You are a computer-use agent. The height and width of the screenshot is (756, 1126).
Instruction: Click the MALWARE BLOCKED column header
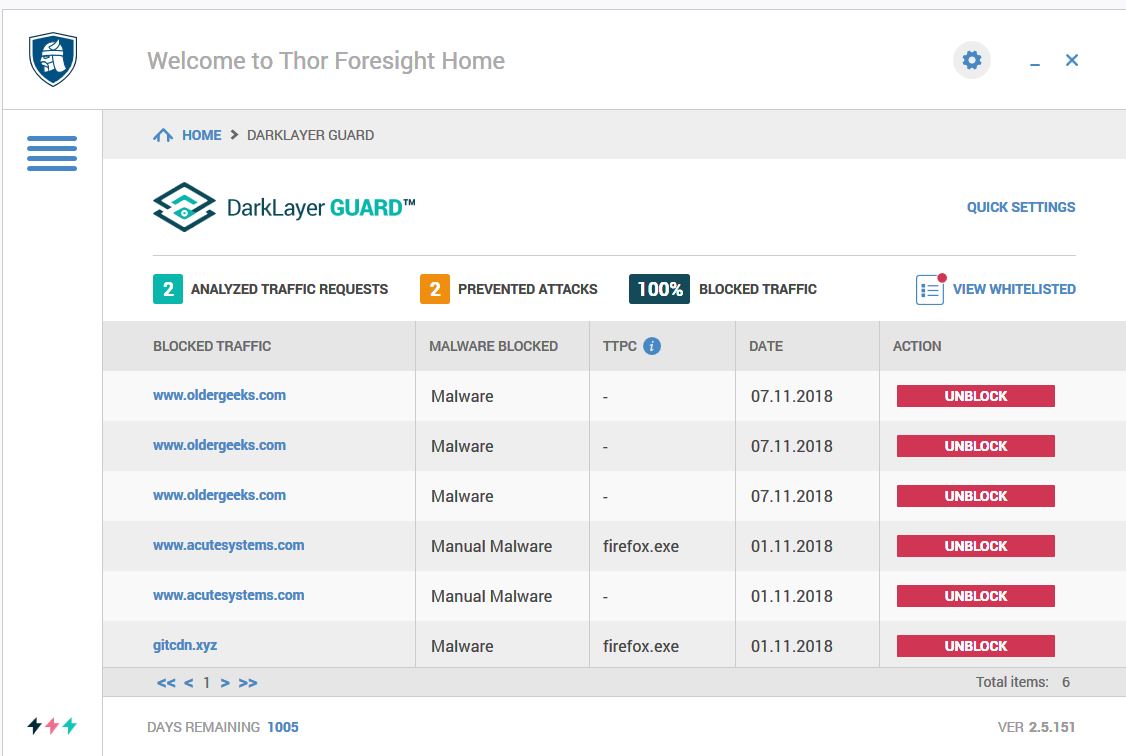pos(493,346)
